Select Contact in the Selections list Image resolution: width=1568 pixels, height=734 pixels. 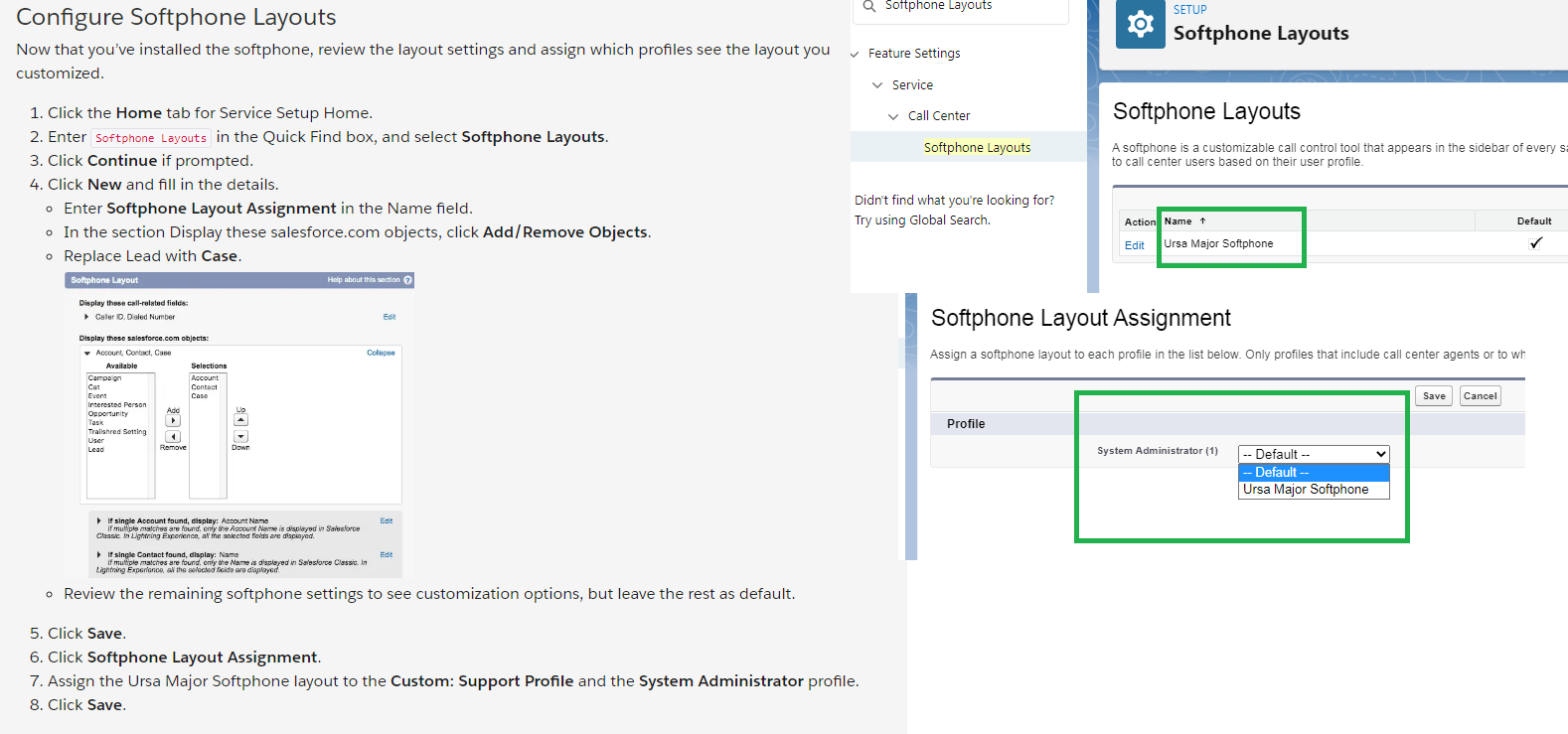pyautogui.click(x=205, y=386)
